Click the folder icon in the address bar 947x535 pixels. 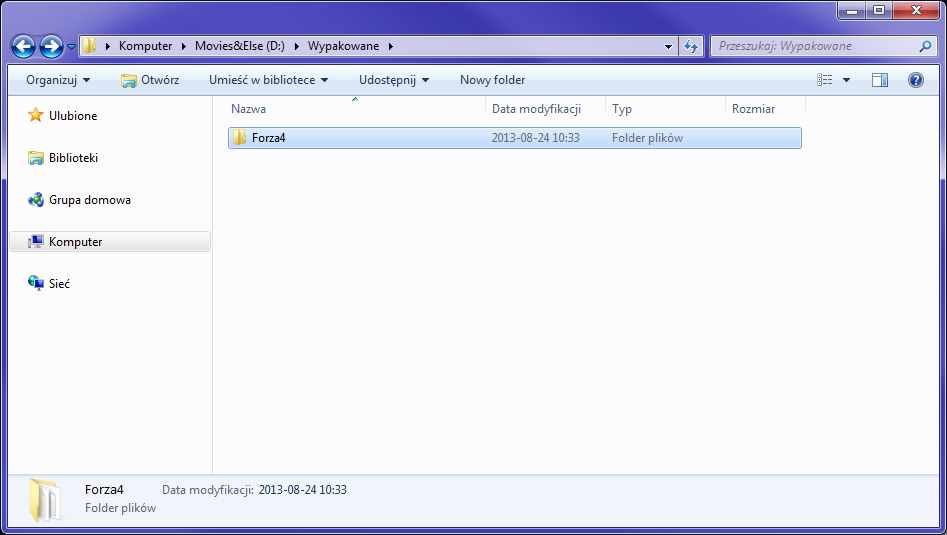[x=89, y=46]
